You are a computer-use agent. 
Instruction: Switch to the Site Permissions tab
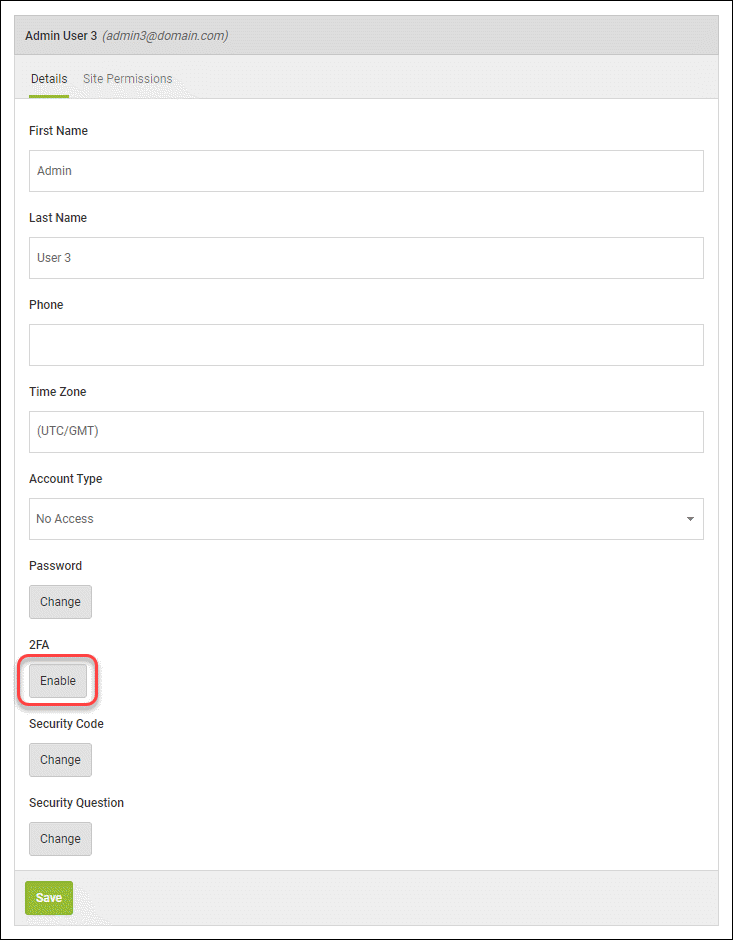[128, 79]
